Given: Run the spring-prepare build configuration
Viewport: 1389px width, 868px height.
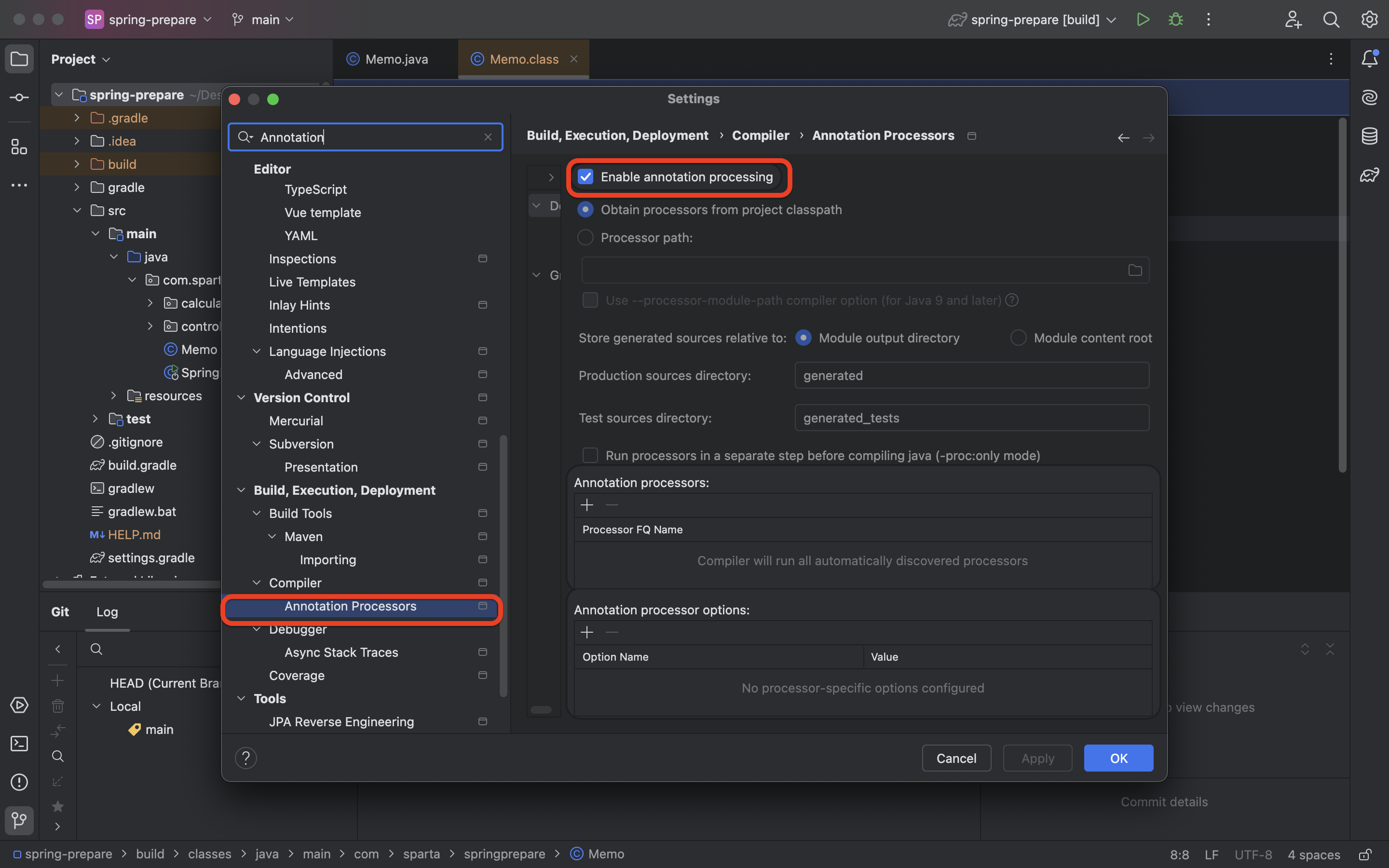Looking at the screenshot, I should tap(1142, 19).
